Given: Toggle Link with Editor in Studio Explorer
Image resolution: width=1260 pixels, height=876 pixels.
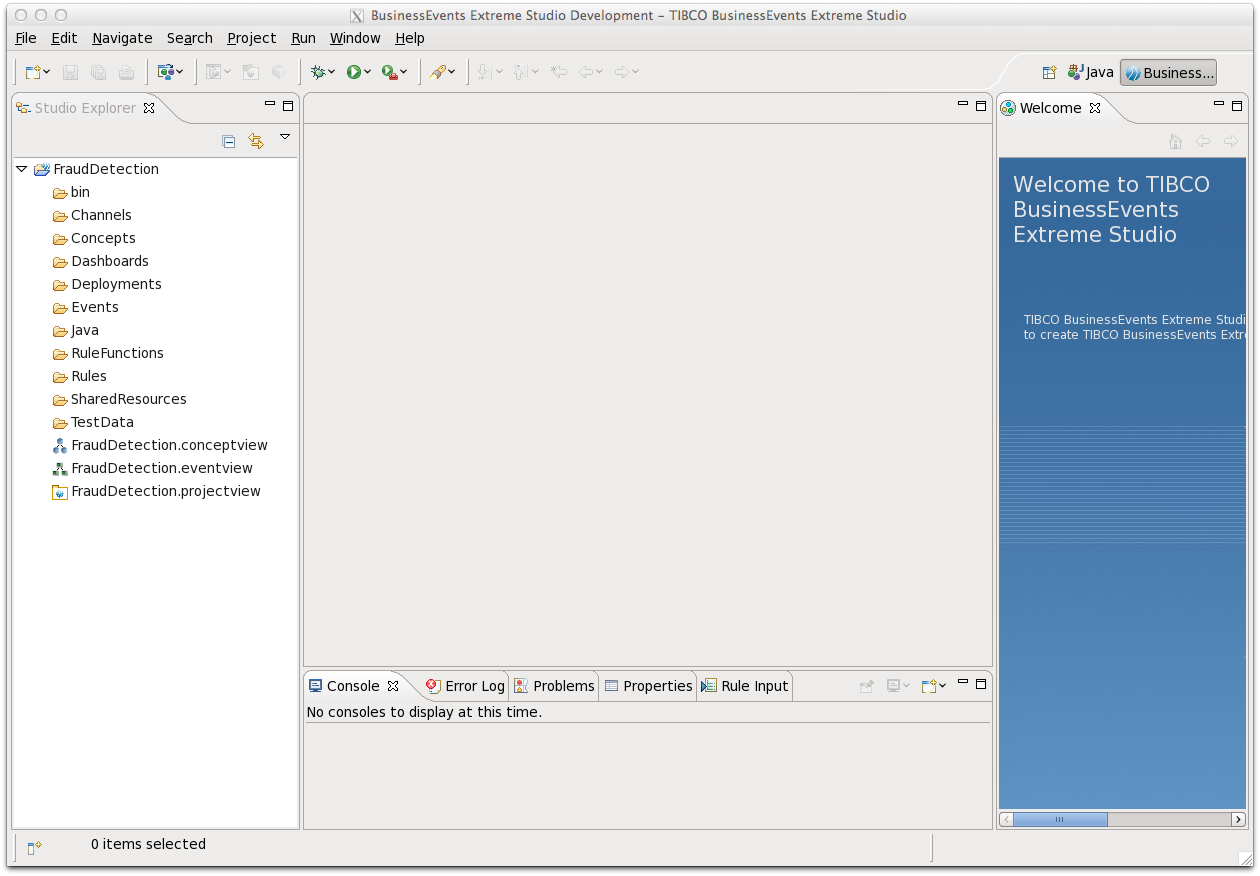Looking at the screenshot, I should [x=256, y=141].
